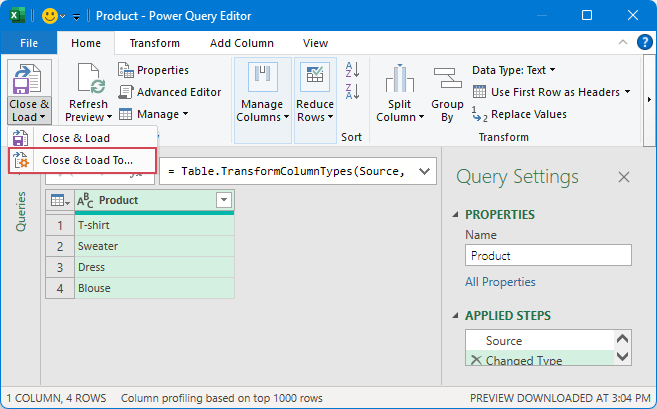This screenshot has width=657, height=409.
Task: Switch to the Transform tab
Action: pos(155,44)
